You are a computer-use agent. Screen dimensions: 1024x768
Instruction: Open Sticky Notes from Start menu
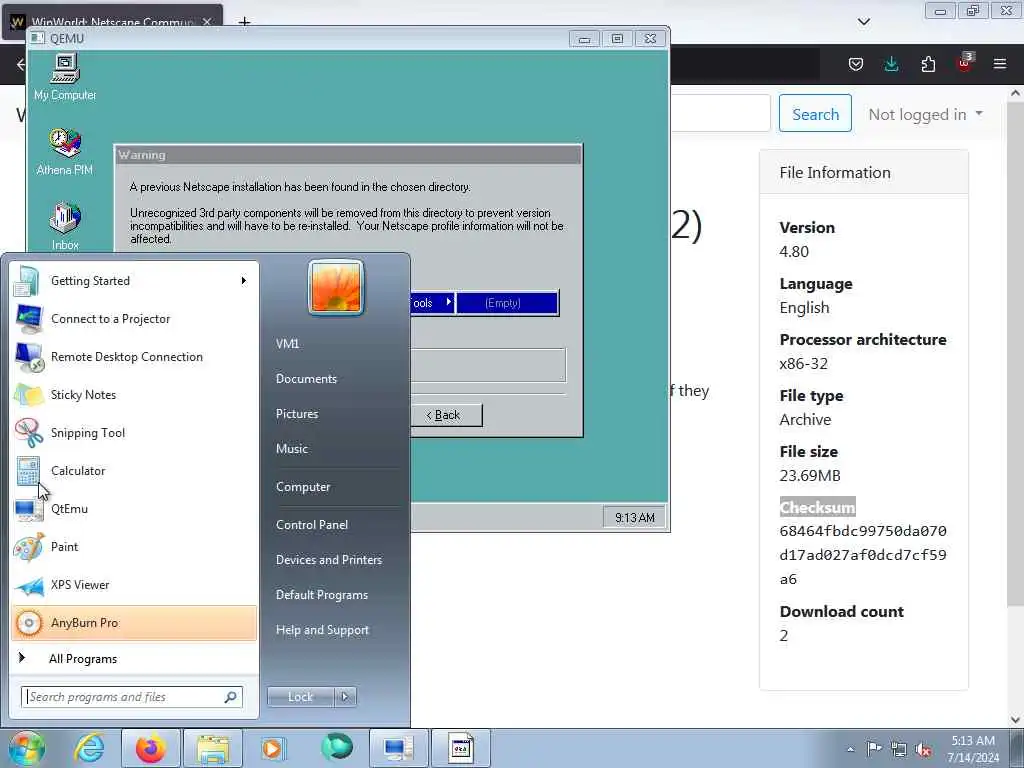pos(134,395)
